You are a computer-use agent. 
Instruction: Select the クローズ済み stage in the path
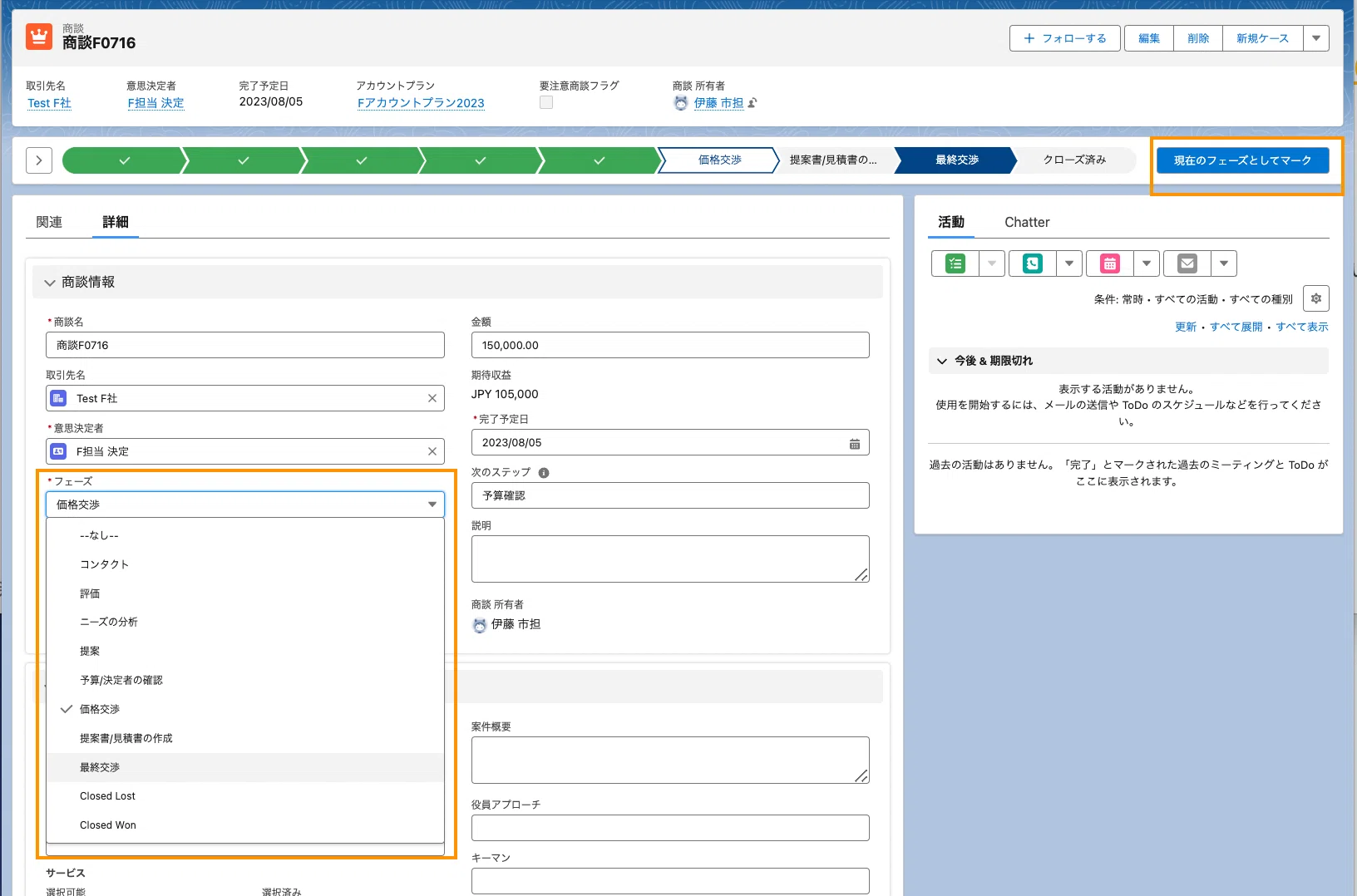[x=1074, y=160]
